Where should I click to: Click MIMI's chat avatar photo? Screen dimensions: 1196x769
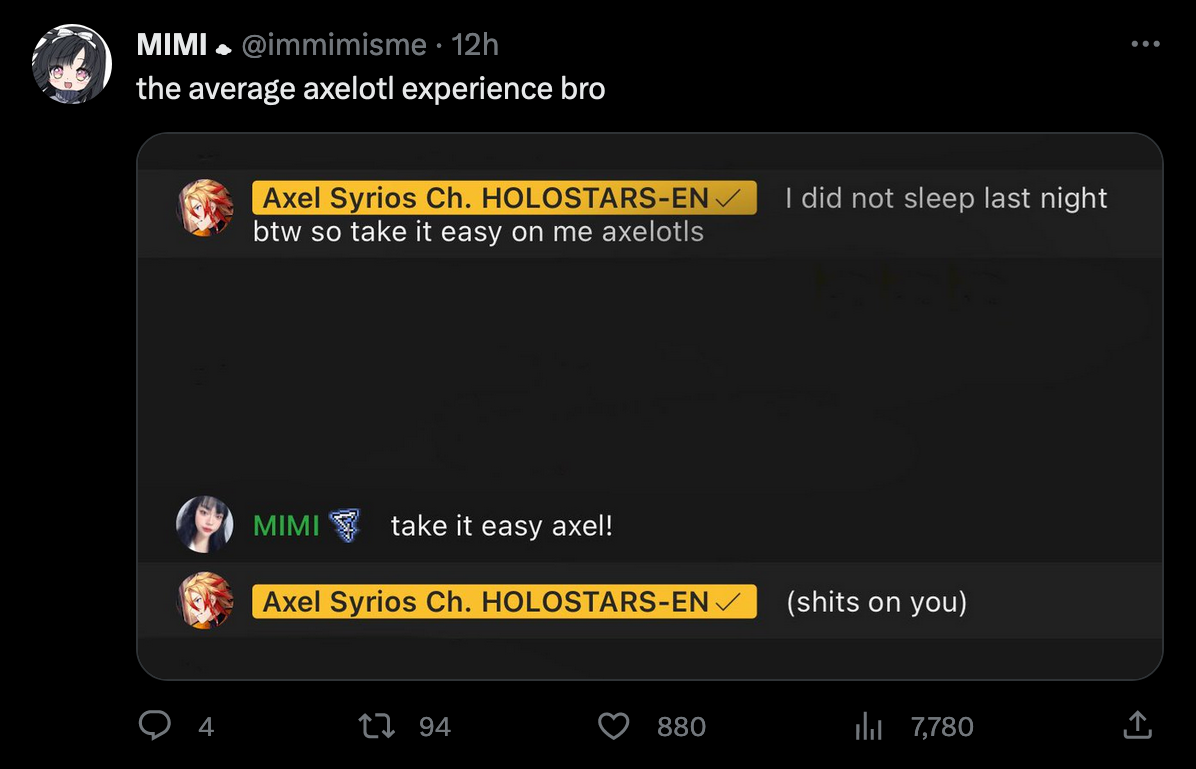click(x=205, y=525)
